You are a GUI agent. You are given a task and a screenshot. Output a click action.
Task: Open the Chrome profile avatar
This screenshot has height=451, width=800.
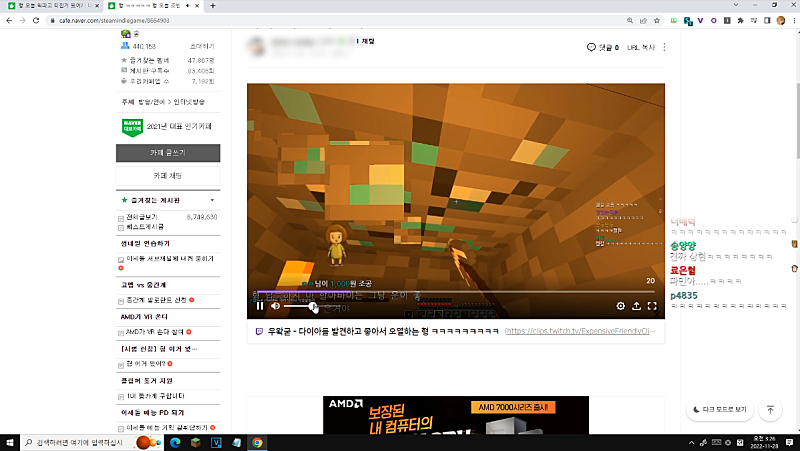tap(781, 20)
